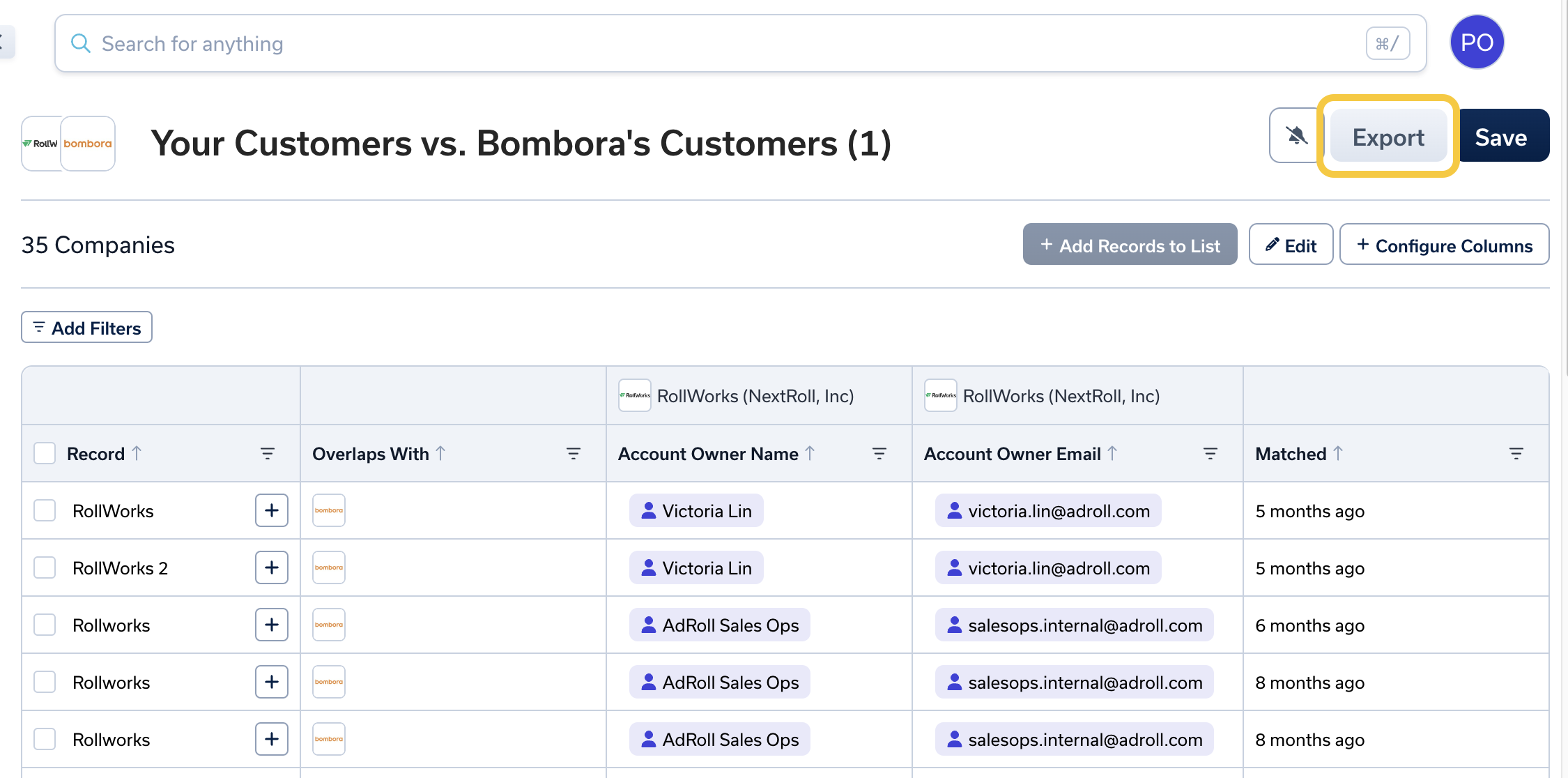1568x778 pixels.
Task: Click sort arrow on Matched column
Action: pos(1338,453)
